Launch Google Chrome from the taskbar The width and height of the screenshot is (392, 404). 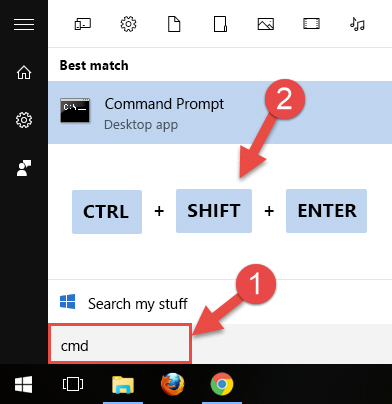[x=222, y=384]
